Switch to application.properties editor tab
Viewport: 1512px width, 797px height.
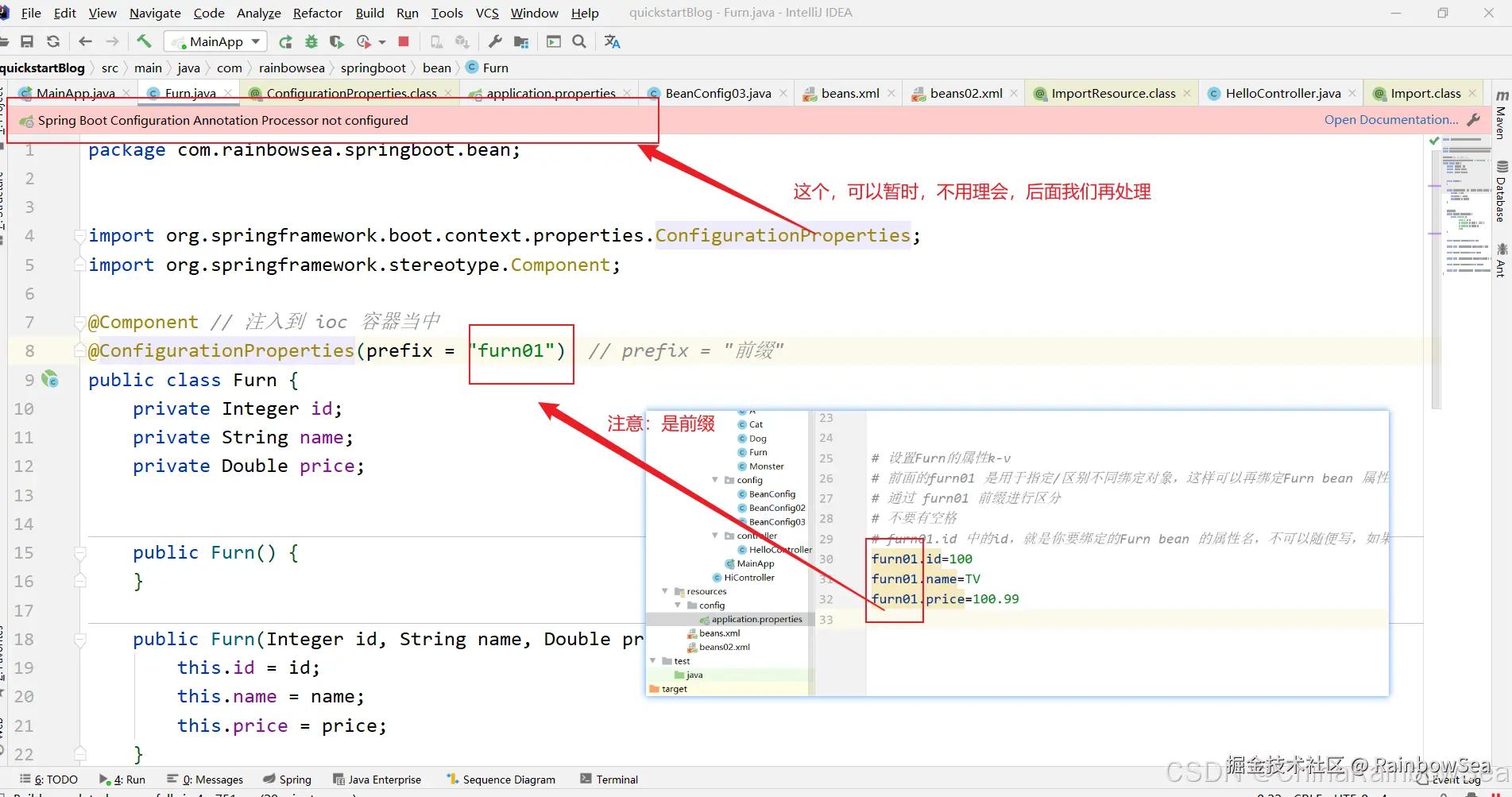[x=551, y=93]
